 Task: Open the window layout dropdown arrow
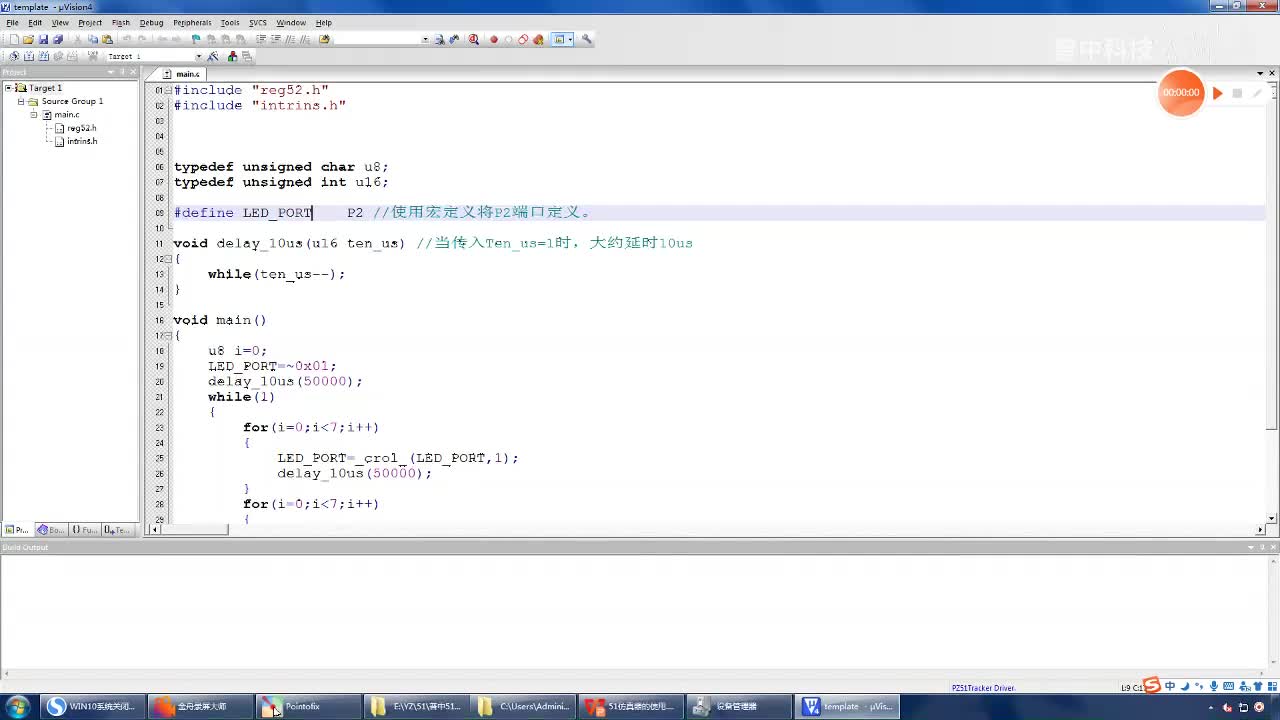pyautogui.click(x=571, y=40)
